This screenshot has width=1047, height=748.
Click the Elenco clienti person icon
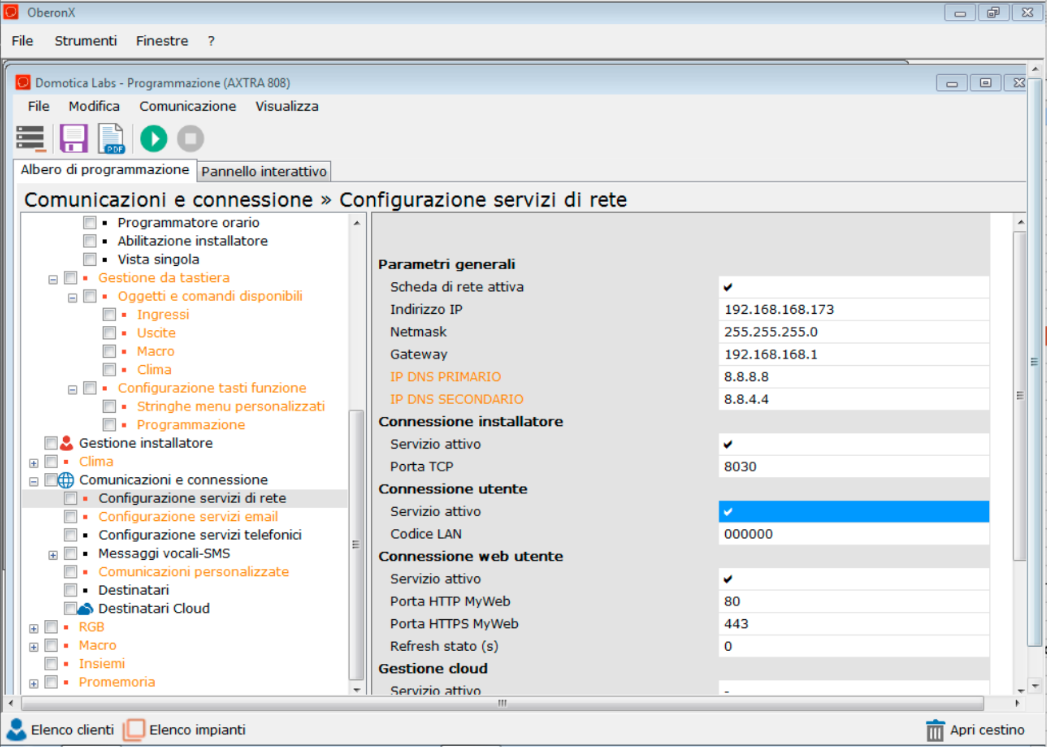pos(16,730)
